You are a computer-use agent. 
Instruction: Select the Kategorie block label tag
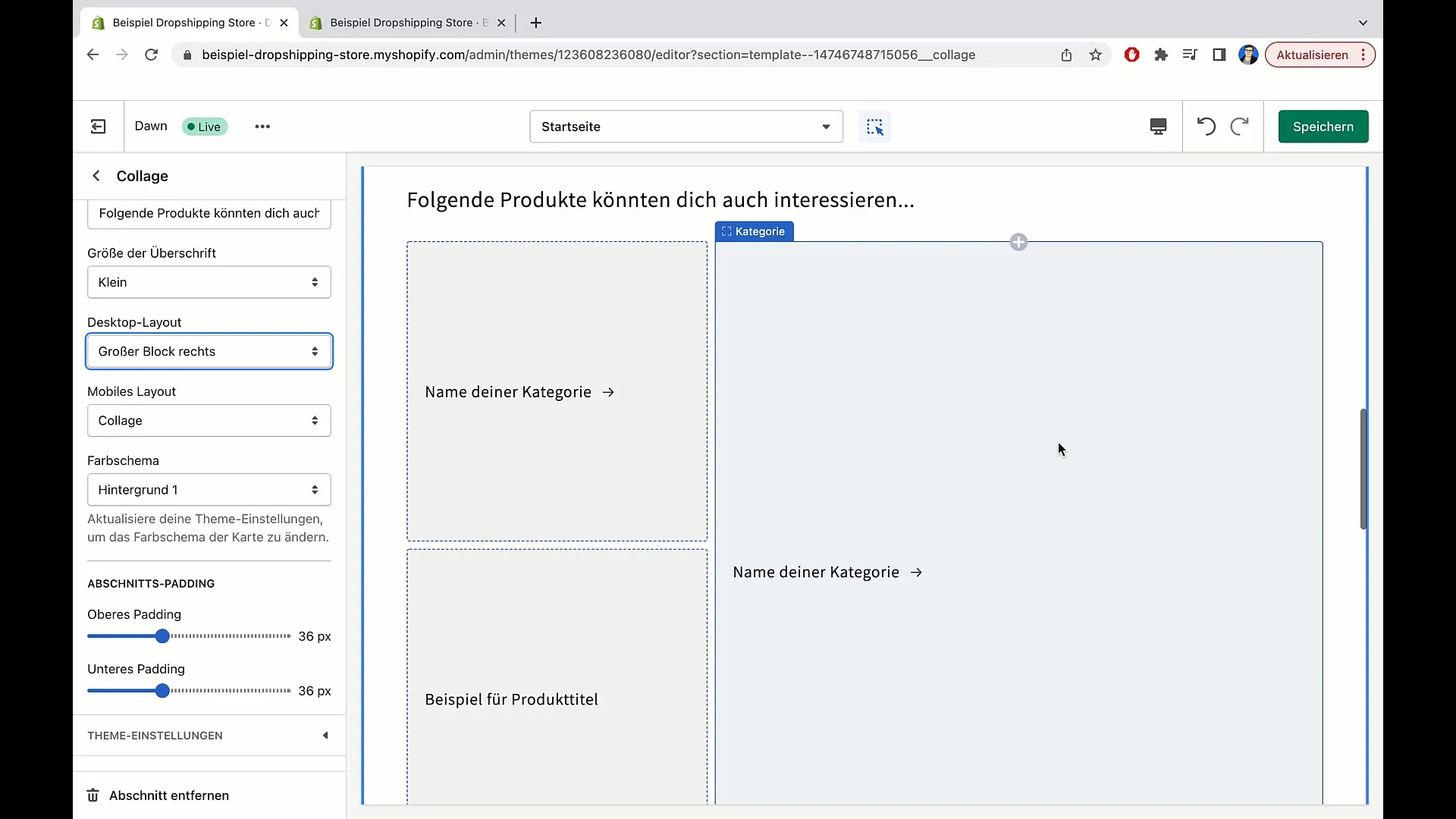coord(754,232)
